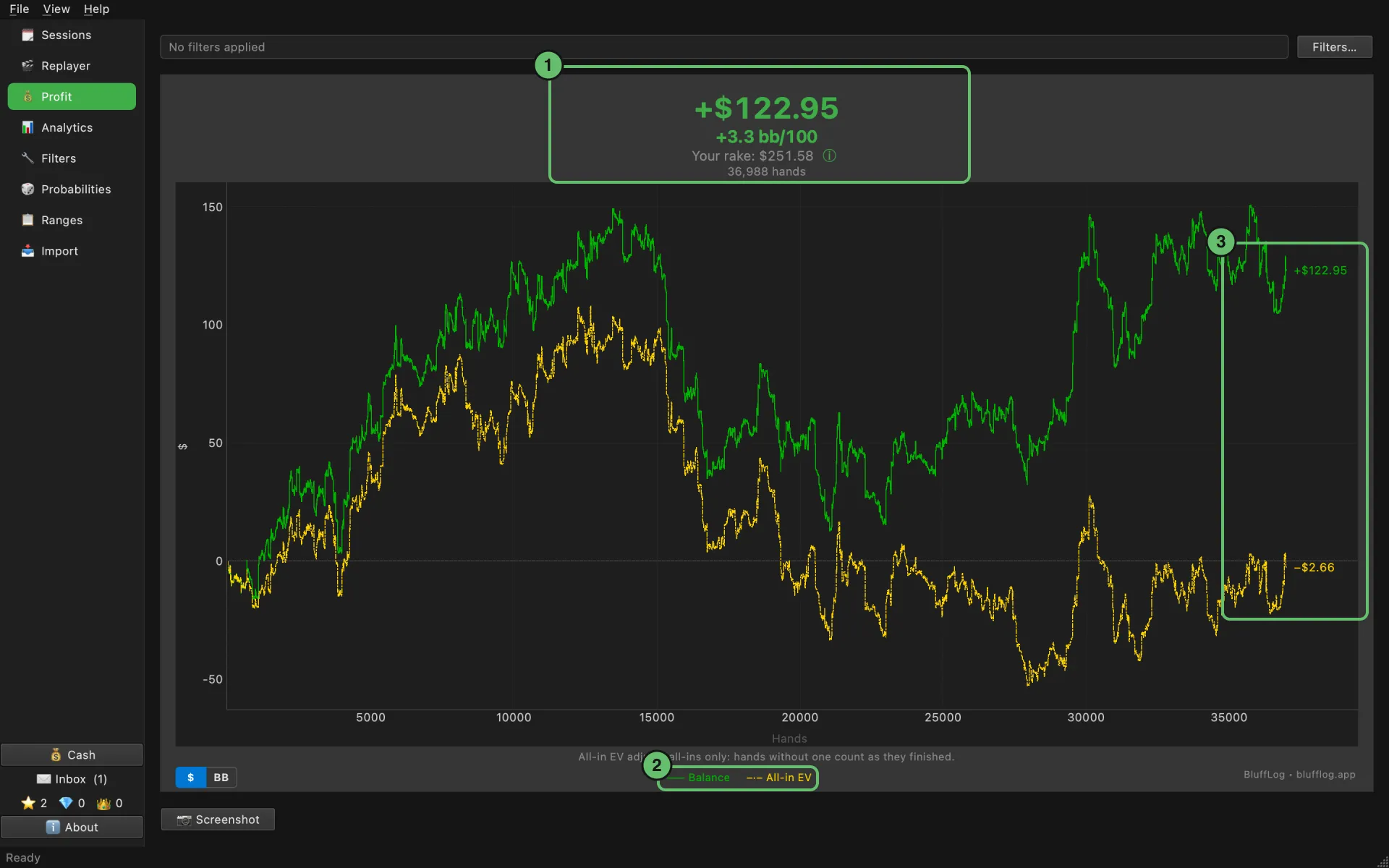Open the Sessions calendar icon

coord(27,35)
